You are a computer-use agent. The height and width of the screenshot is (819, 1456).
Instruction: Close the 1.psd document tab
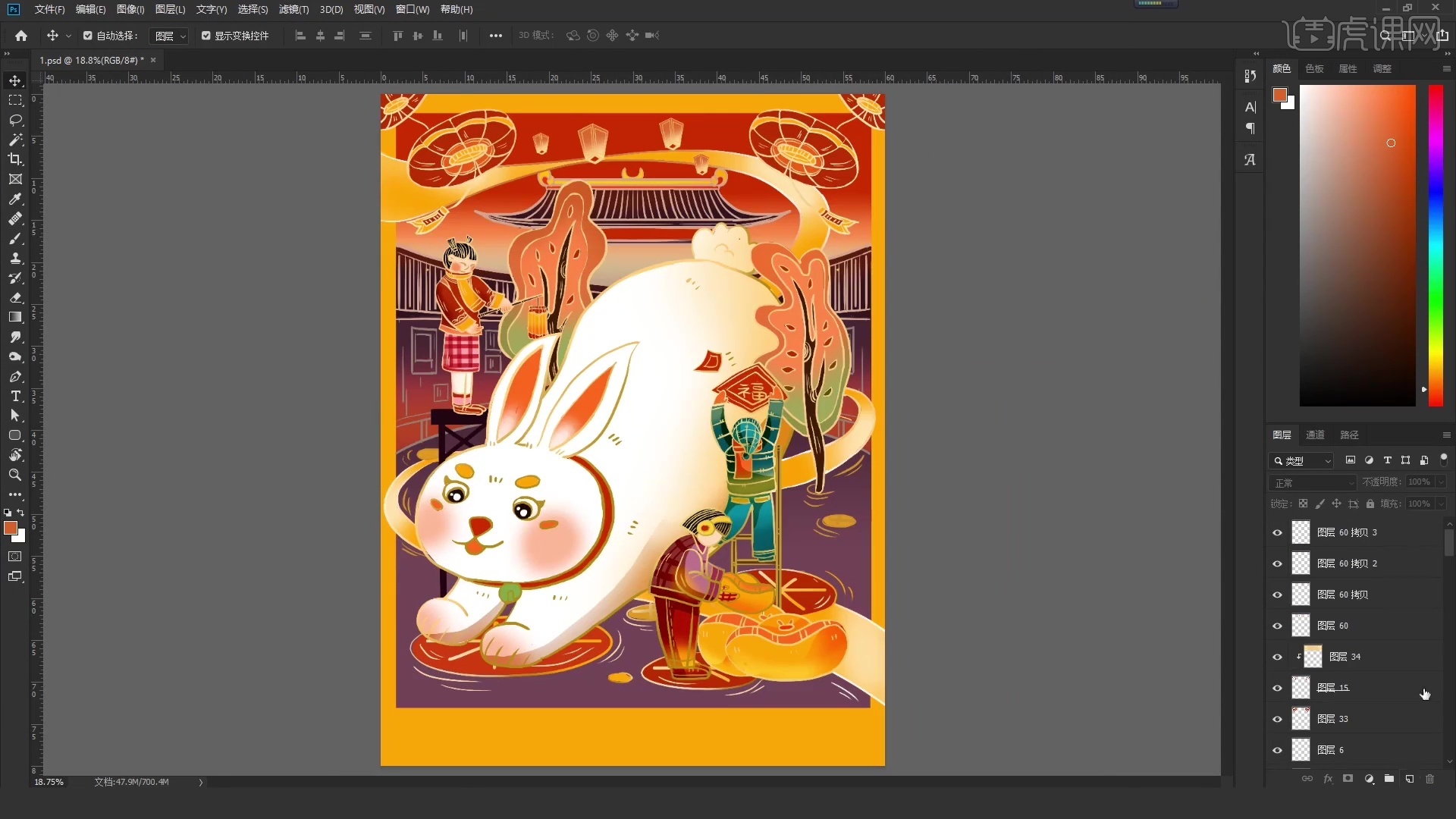click(153, 61)
